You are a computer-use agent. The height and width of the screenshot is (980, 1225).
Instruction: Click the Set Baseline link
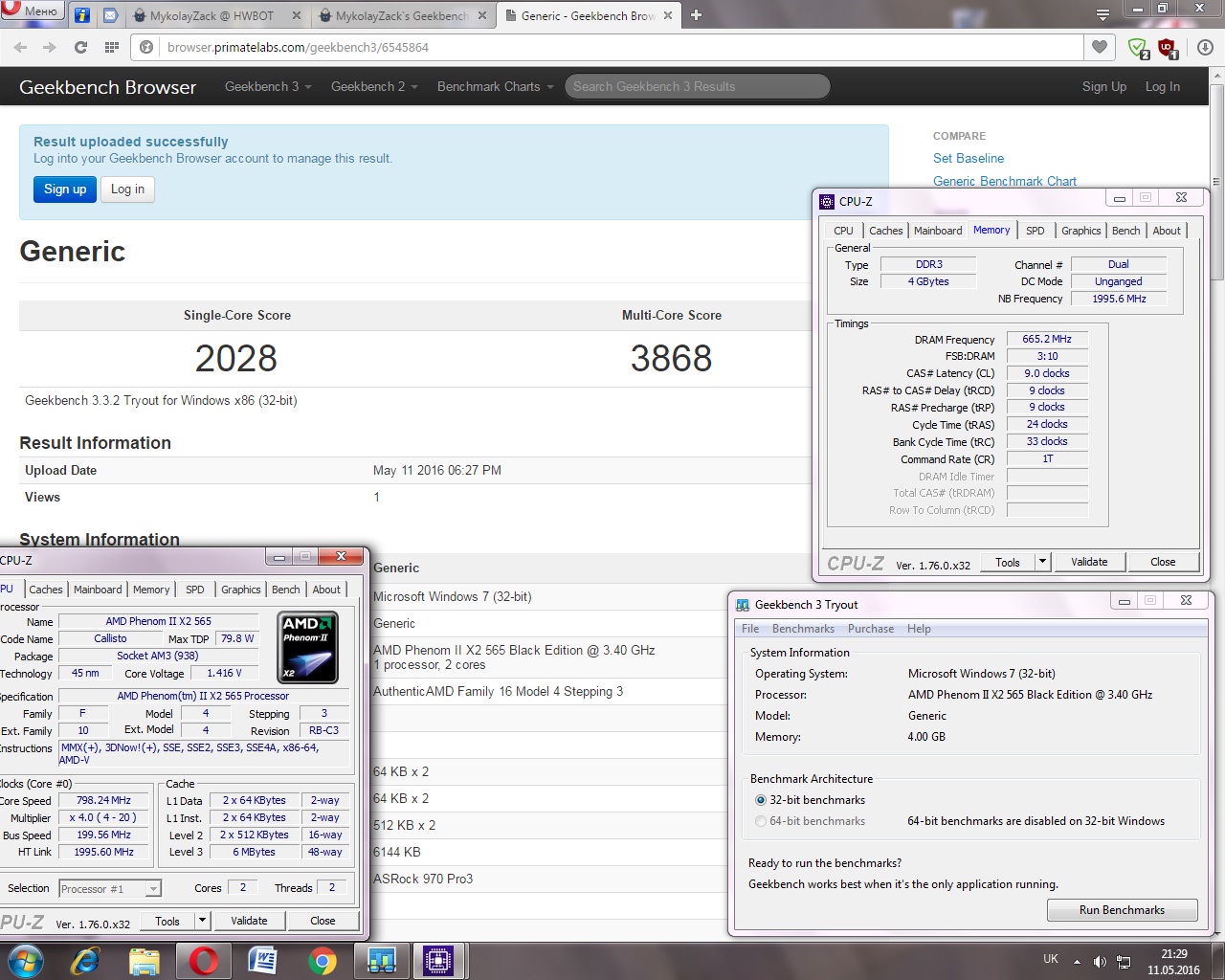coord(969,158)
